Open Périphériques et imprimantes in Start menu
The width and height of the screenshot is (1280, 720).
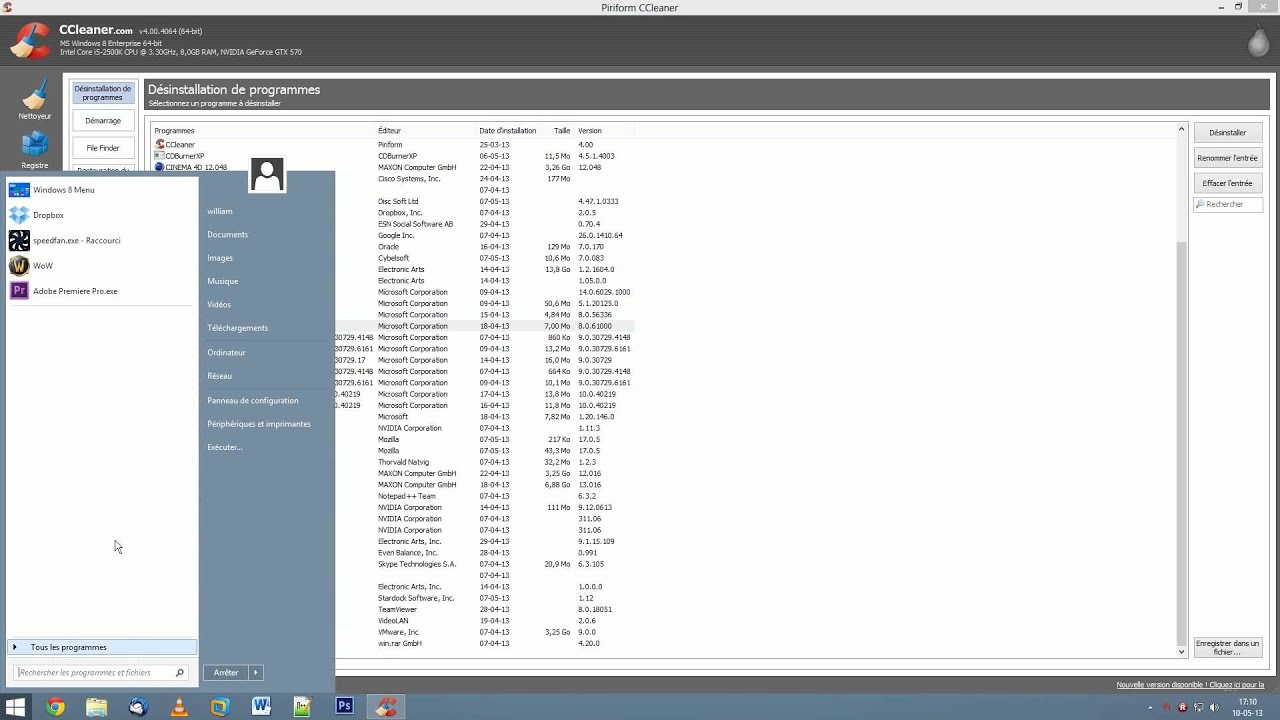pos(259,424)
